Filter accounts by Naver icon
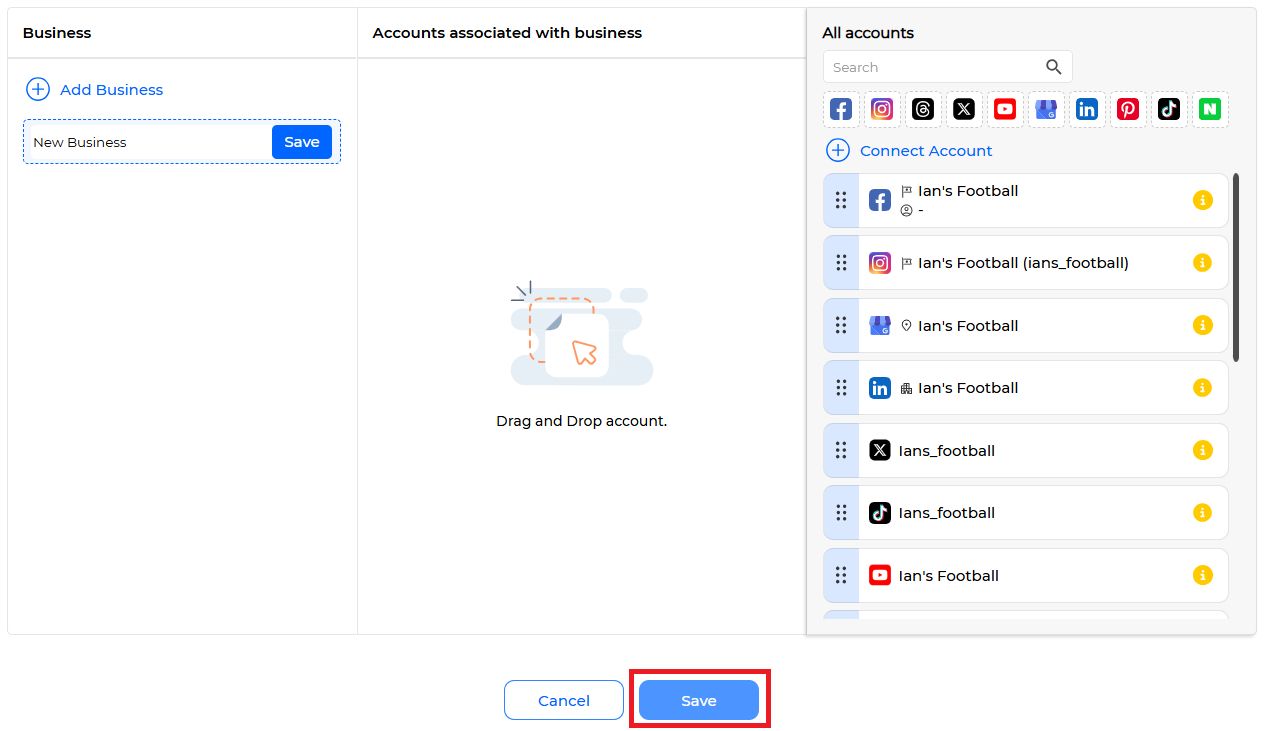The width and height of the screenshot is (1268, 731). coord(1210,109)
